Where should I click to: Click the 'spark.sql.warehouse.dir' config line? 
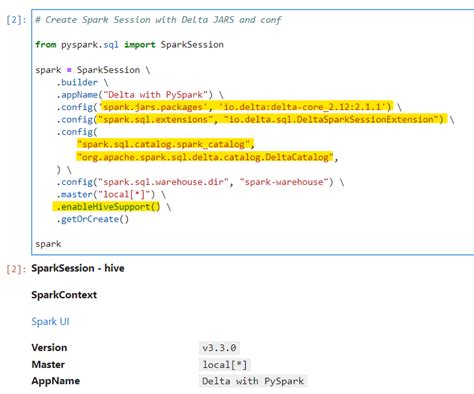pyautogui.click(x=200, y=182)
